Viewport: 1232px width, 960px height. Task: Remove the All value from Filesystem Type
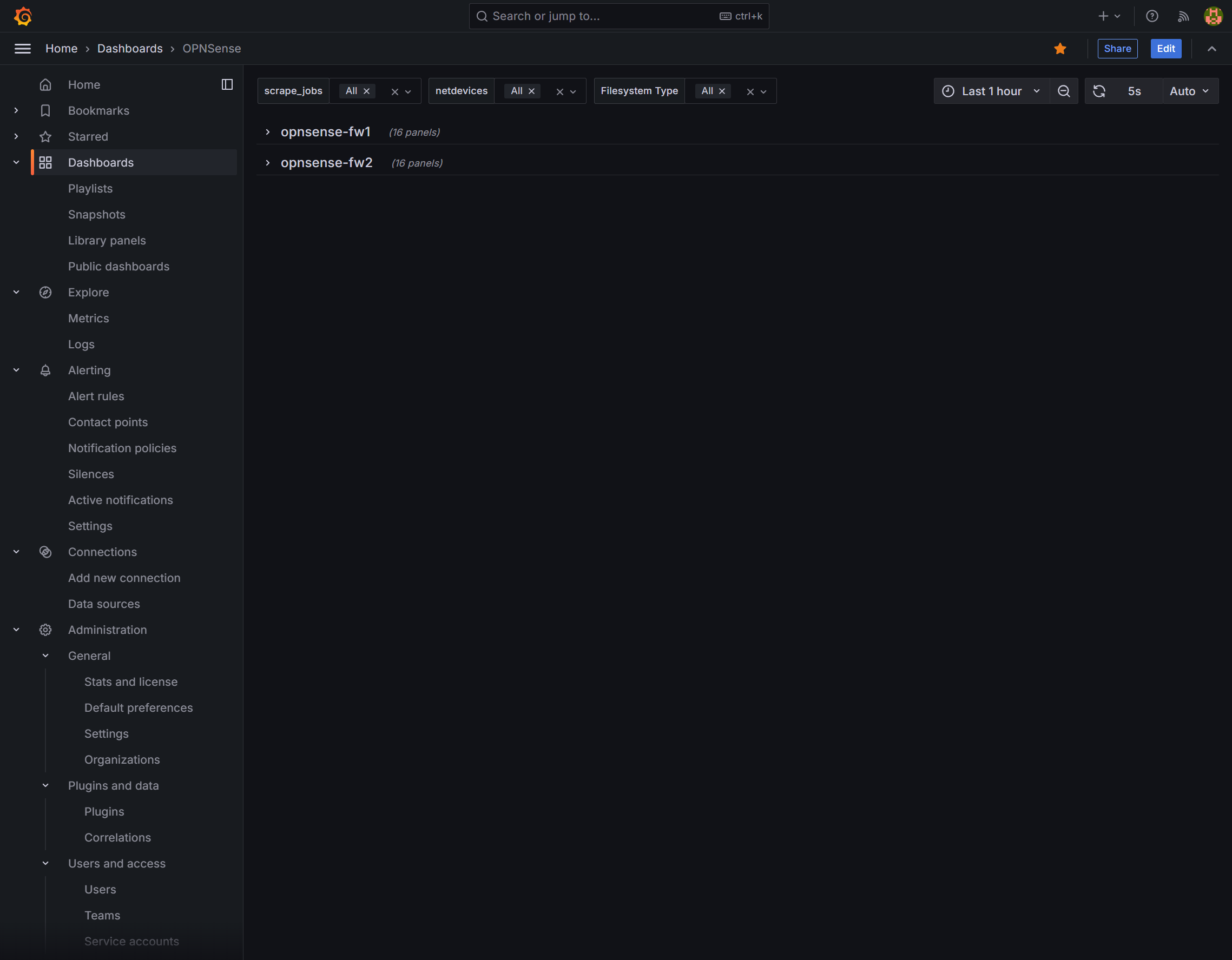(722, 91)
